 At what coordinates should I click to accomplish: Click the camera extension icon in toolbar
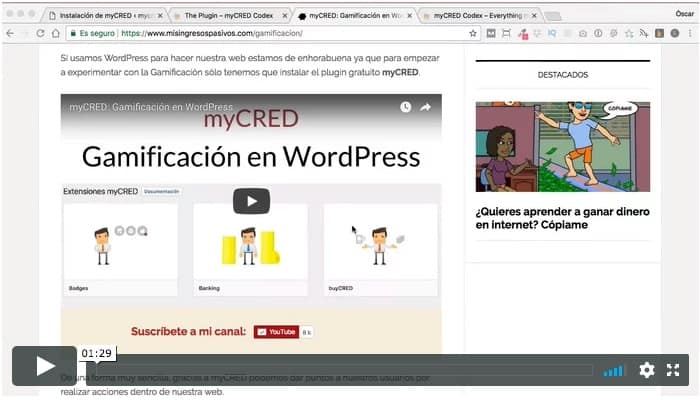point(583,33)
